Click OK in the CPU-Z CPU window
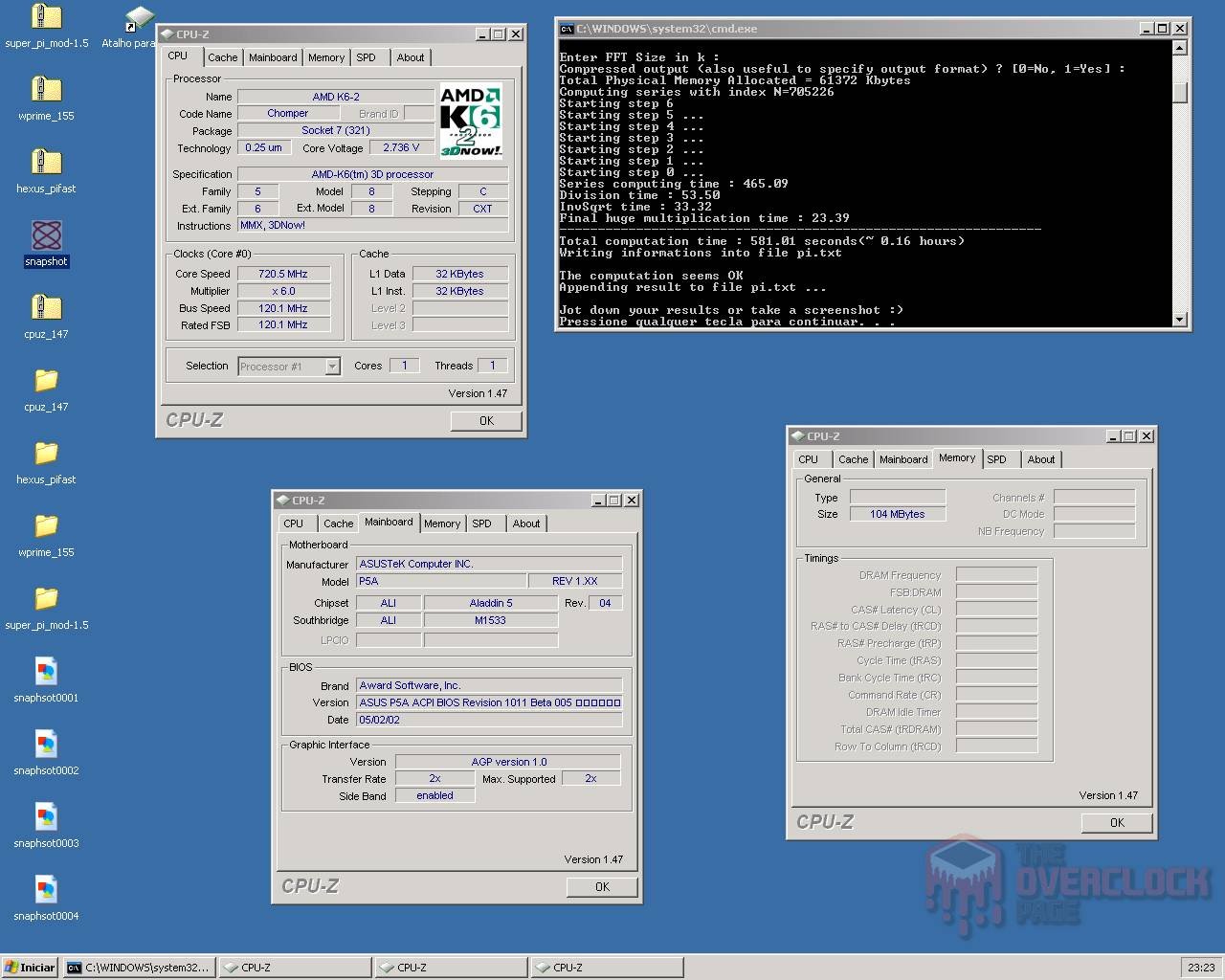The height and width of the screenshot is (980, 1225). tap(486, 421)
